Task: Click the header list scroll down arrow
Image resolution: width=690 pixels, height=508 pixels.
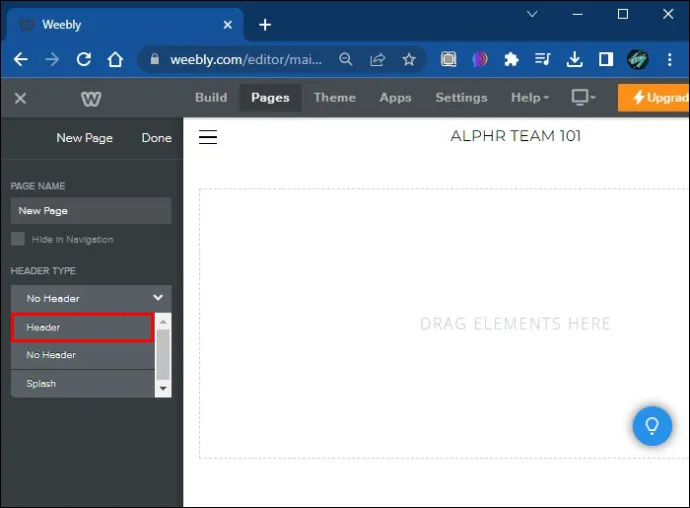Action: click(x=163, y=388)
